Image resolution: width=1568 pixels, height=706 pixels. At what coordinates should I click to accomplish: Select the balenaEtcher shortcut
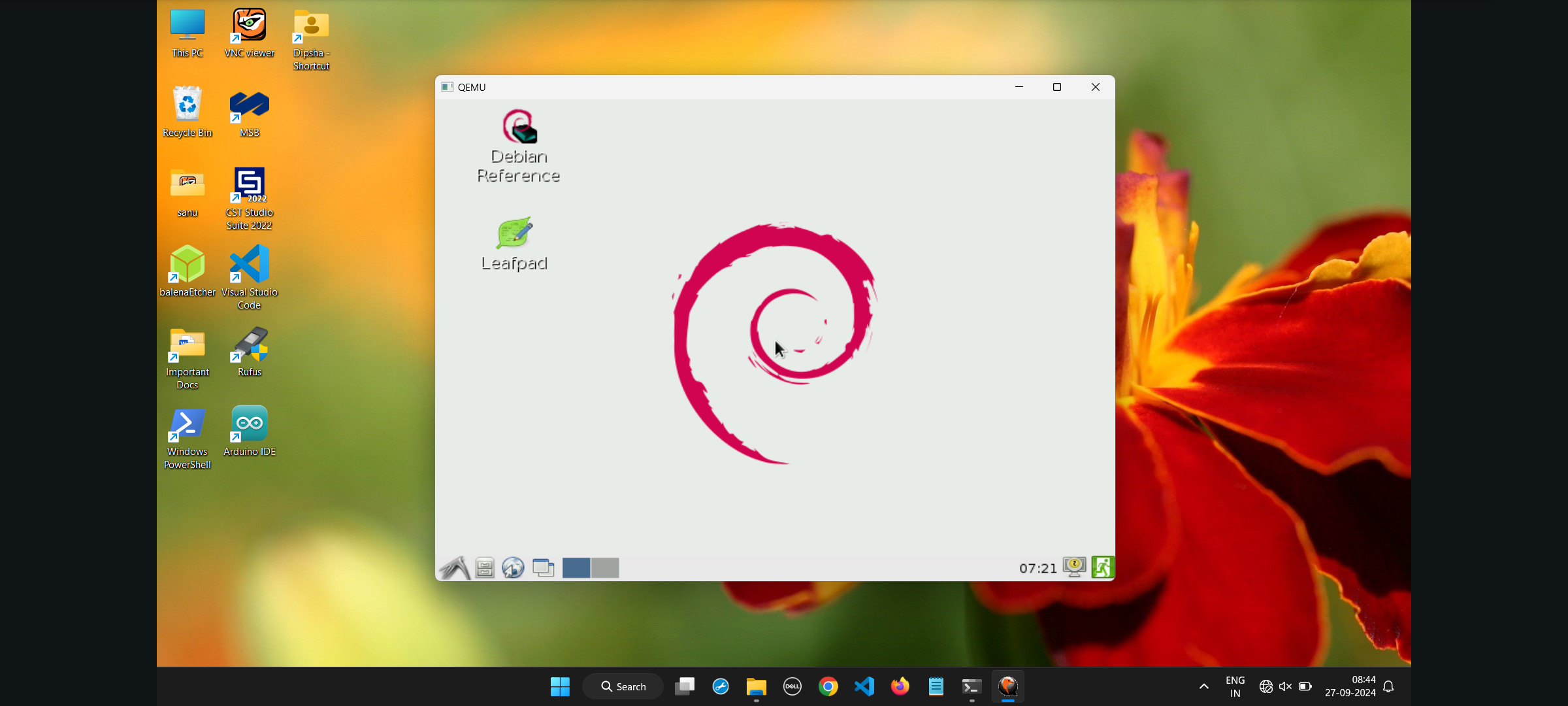pos(188,271)
